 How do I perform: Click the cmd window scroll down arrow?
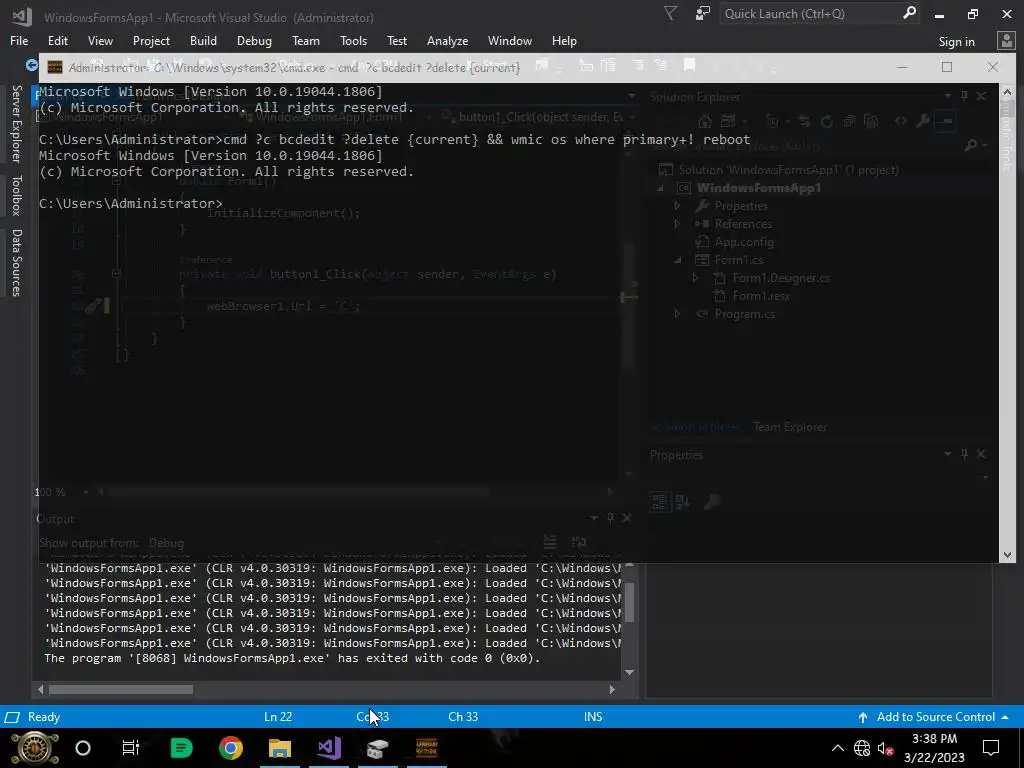point(1006,554)
